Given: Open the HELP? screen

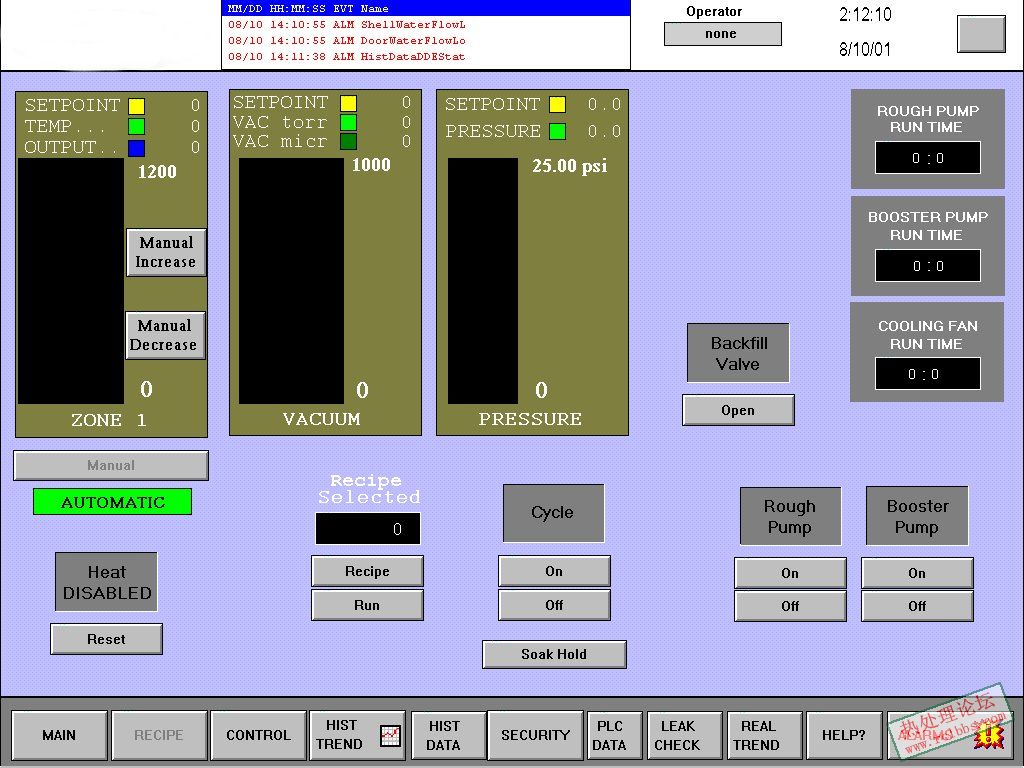Looking at the screenshot, I should [x=844, y=735].
